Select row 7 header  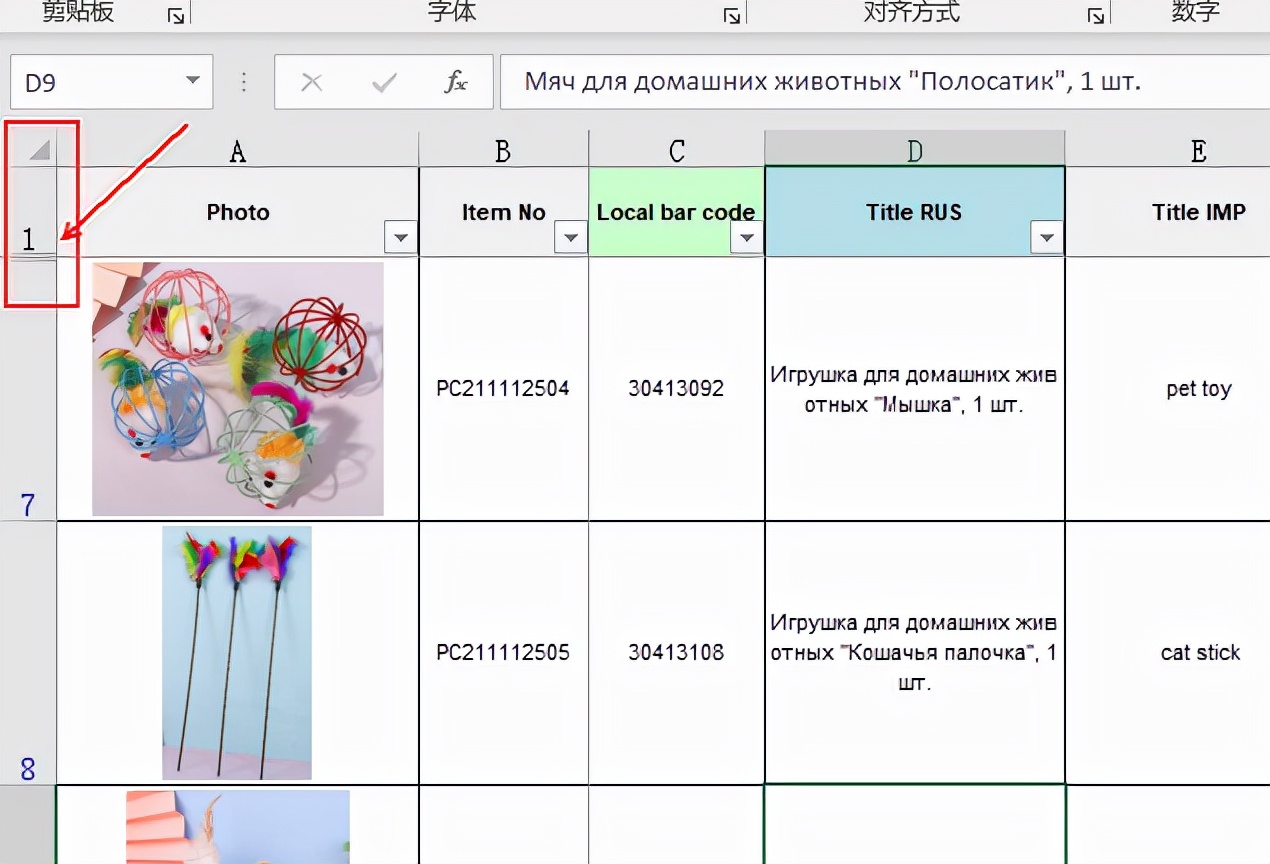pos(28,389)
